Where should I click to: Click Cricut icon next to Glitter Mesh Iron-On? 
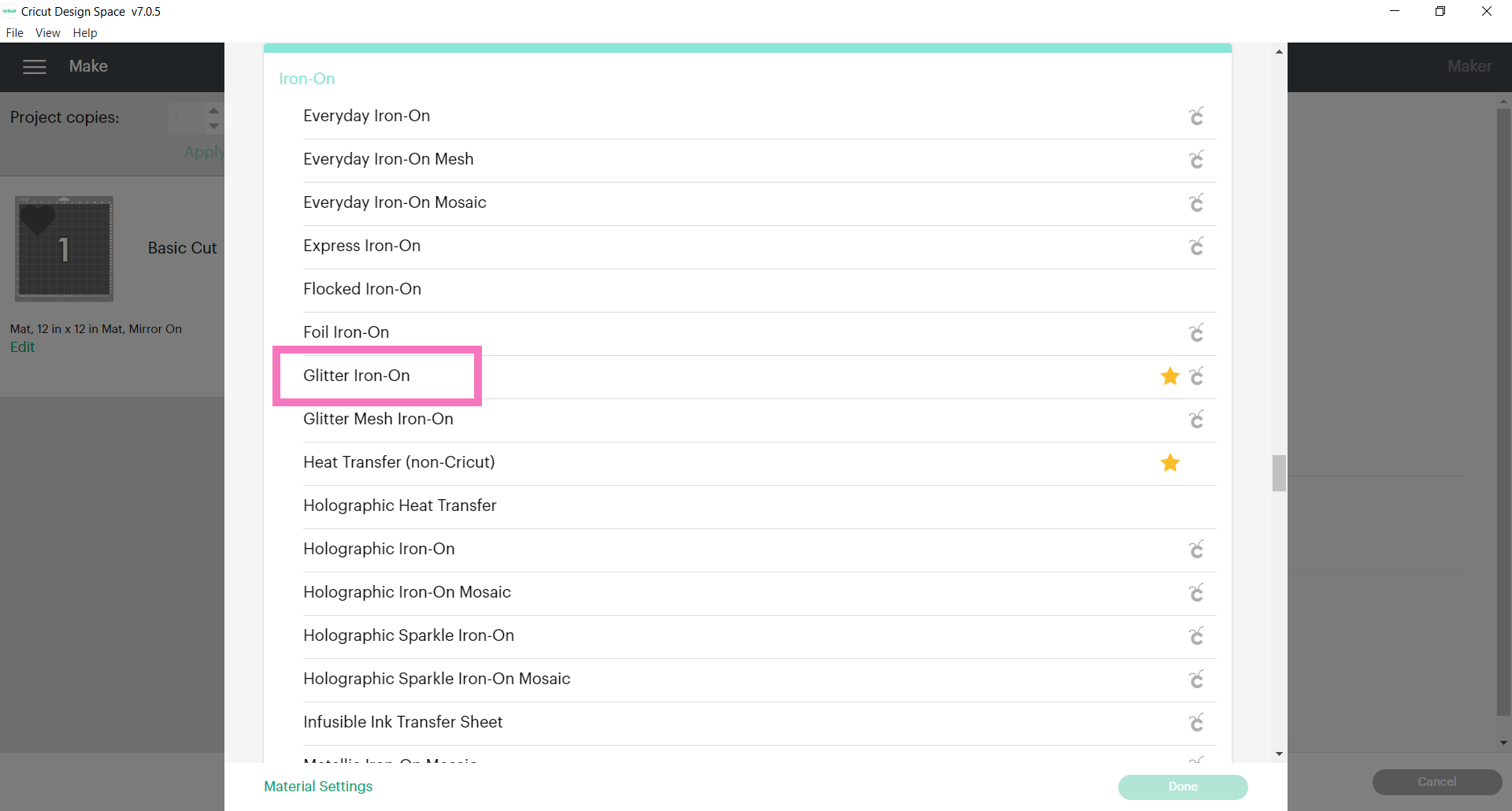point(1196,420)
